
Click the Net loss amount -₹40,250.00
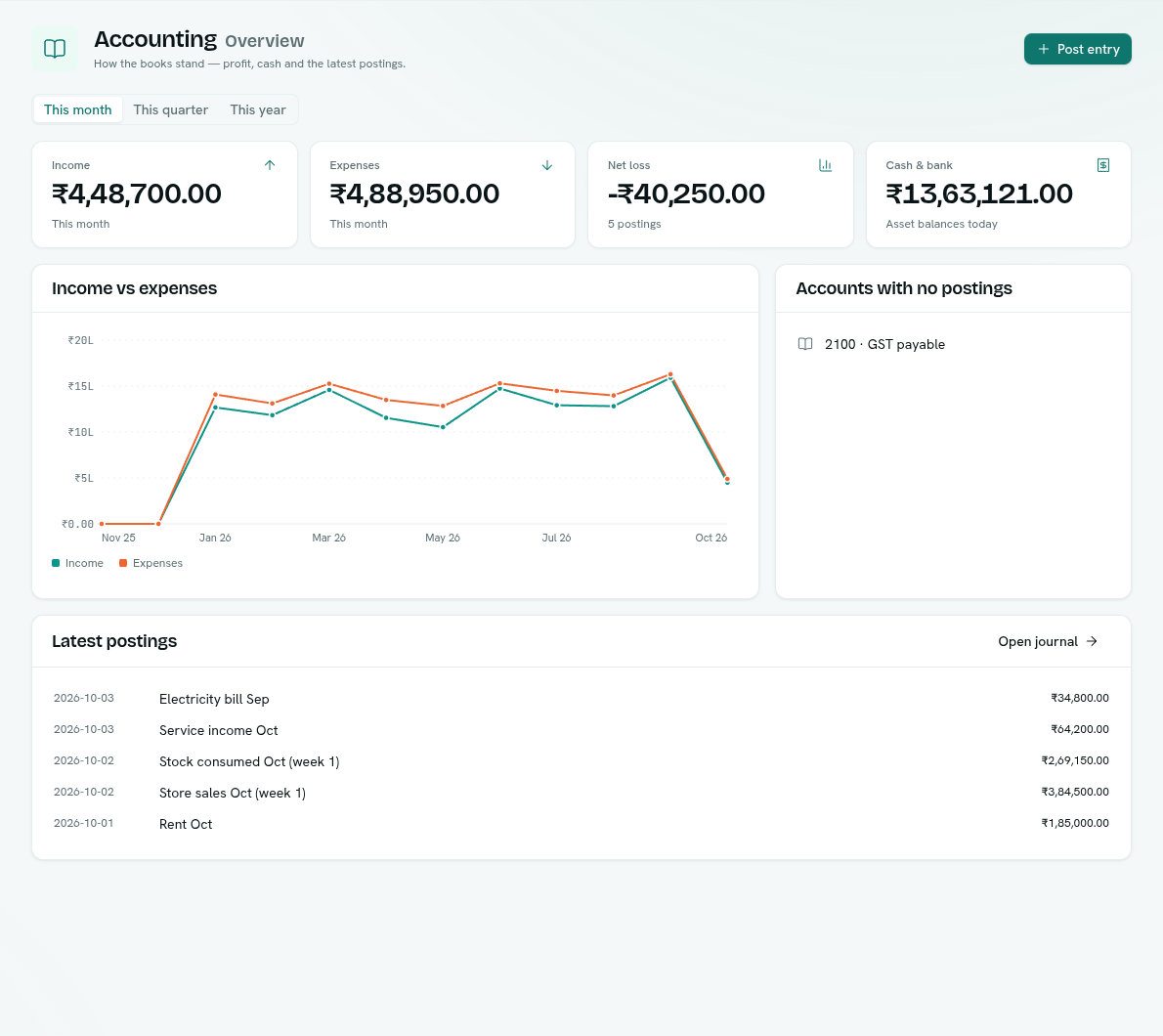[x=686, y=194]
